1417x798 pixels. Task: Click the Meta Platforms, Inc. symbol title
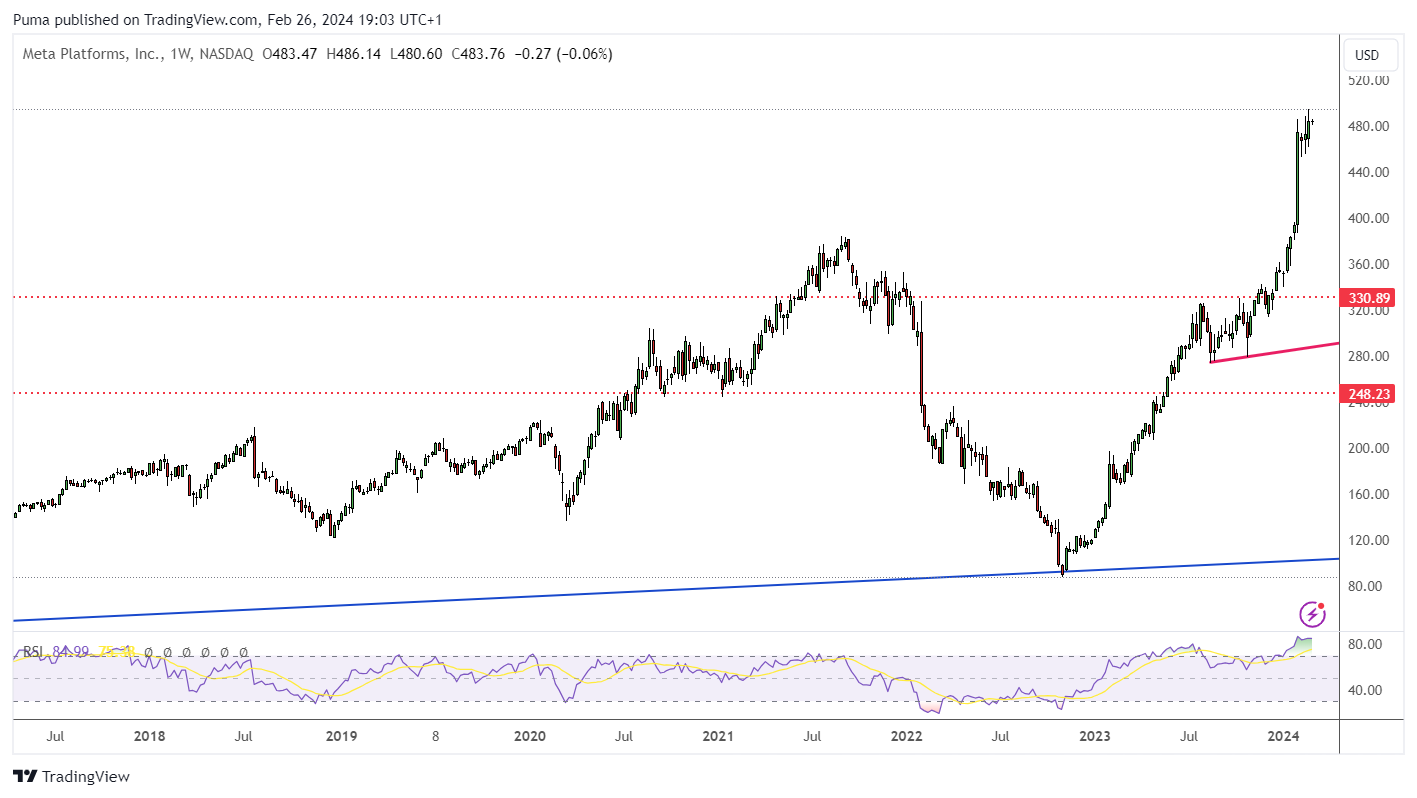[x=92, y=54]
